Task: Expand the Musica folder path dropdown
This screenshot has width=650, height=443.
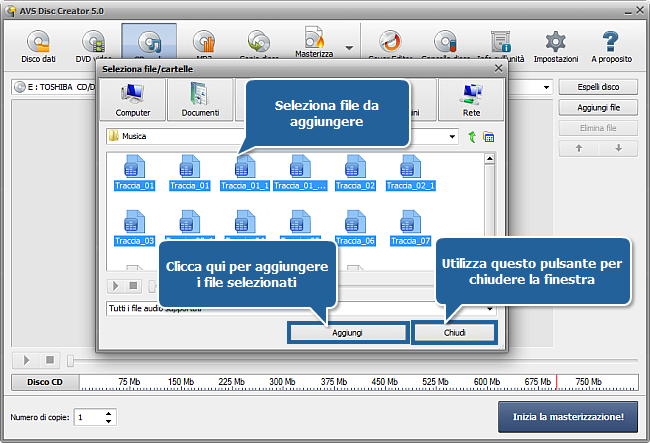Action: coord(452,136)
